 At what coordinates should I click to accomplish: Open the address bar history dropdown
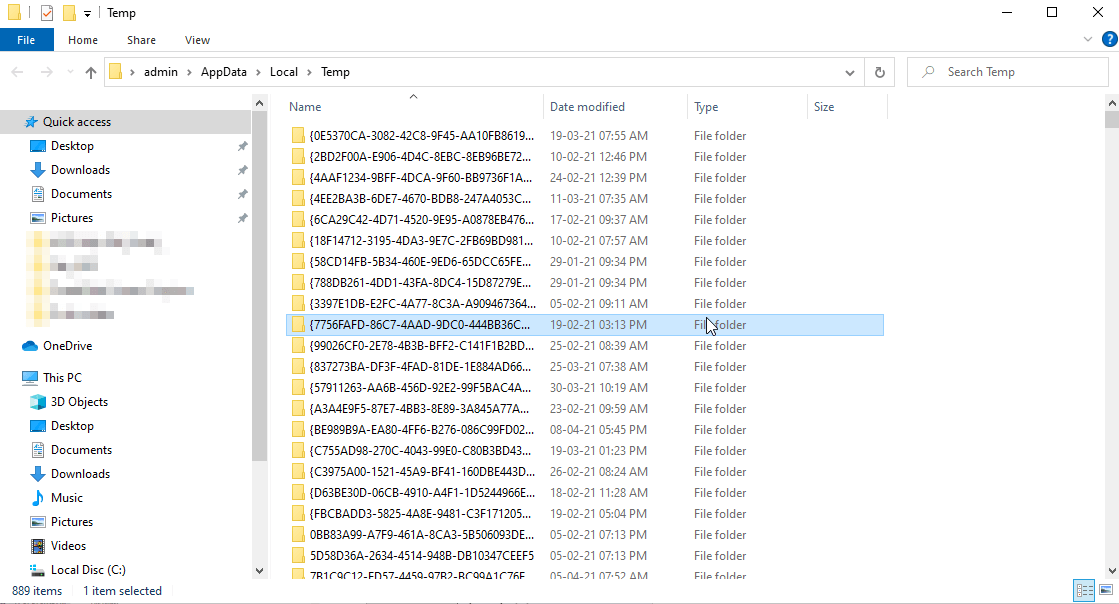849,71
